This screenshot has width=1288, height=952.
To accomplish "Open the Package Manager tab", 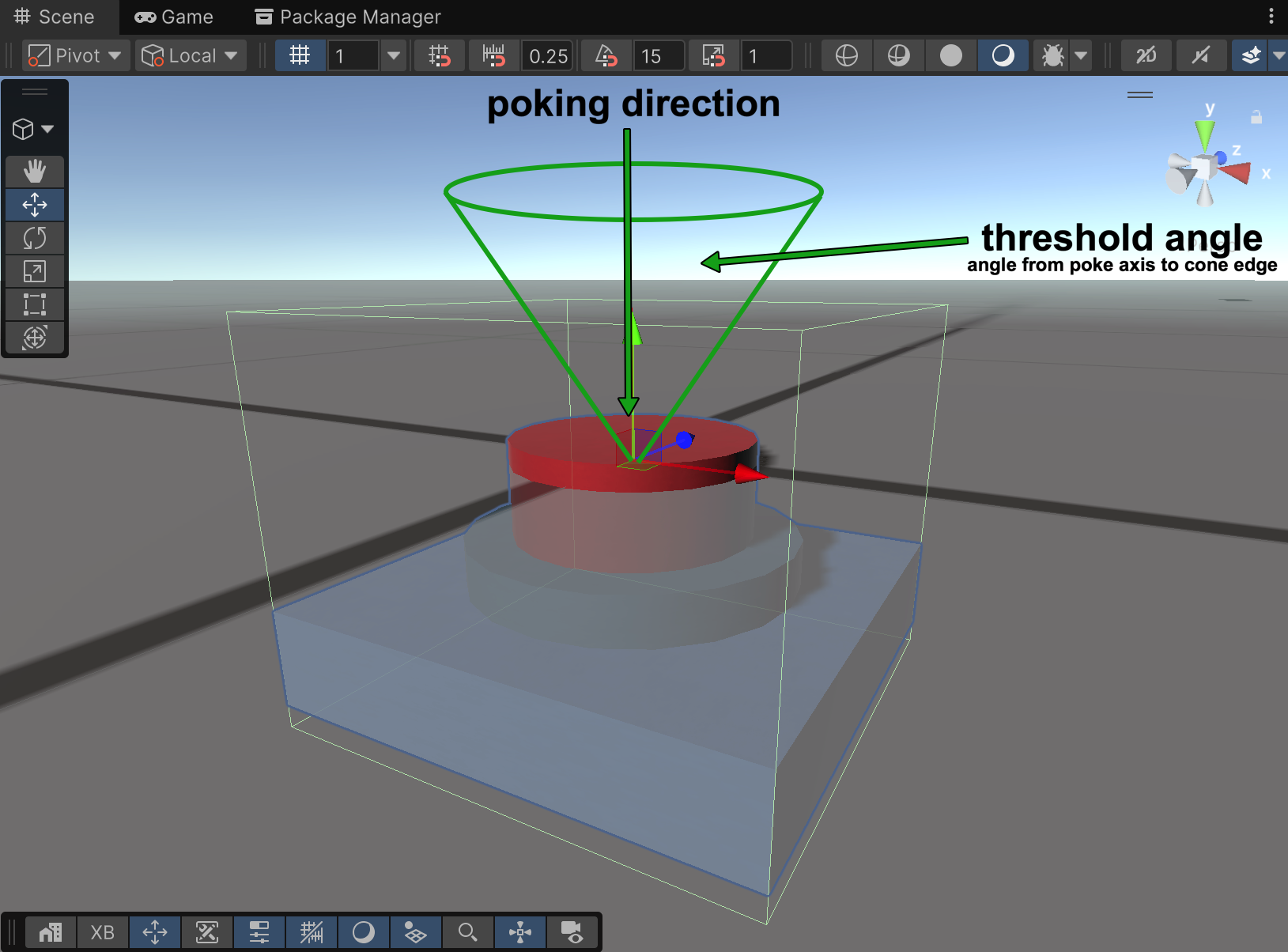I will coord(348,17).
